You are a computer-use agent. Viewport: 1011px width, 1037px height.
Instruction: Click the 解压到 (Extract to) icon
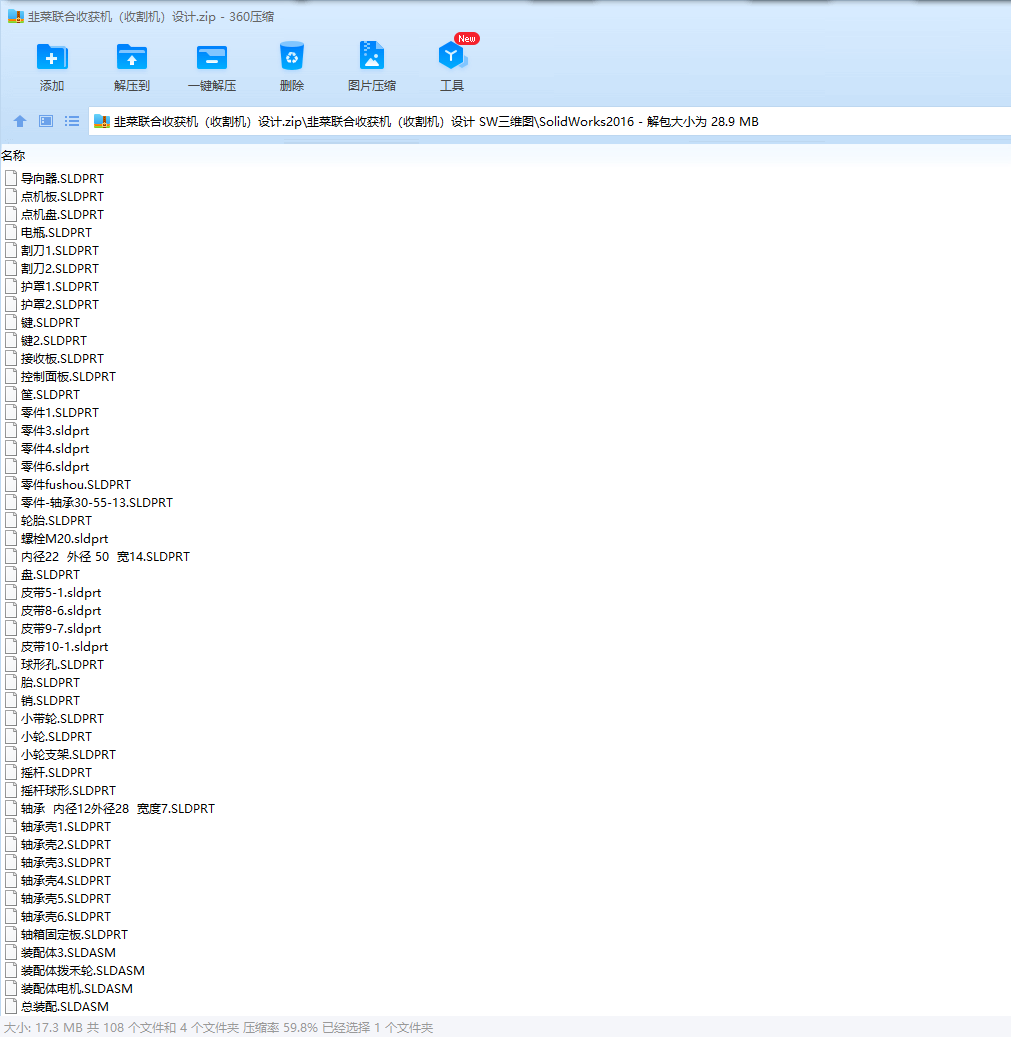pyautogui.click(x=132, y=58)
